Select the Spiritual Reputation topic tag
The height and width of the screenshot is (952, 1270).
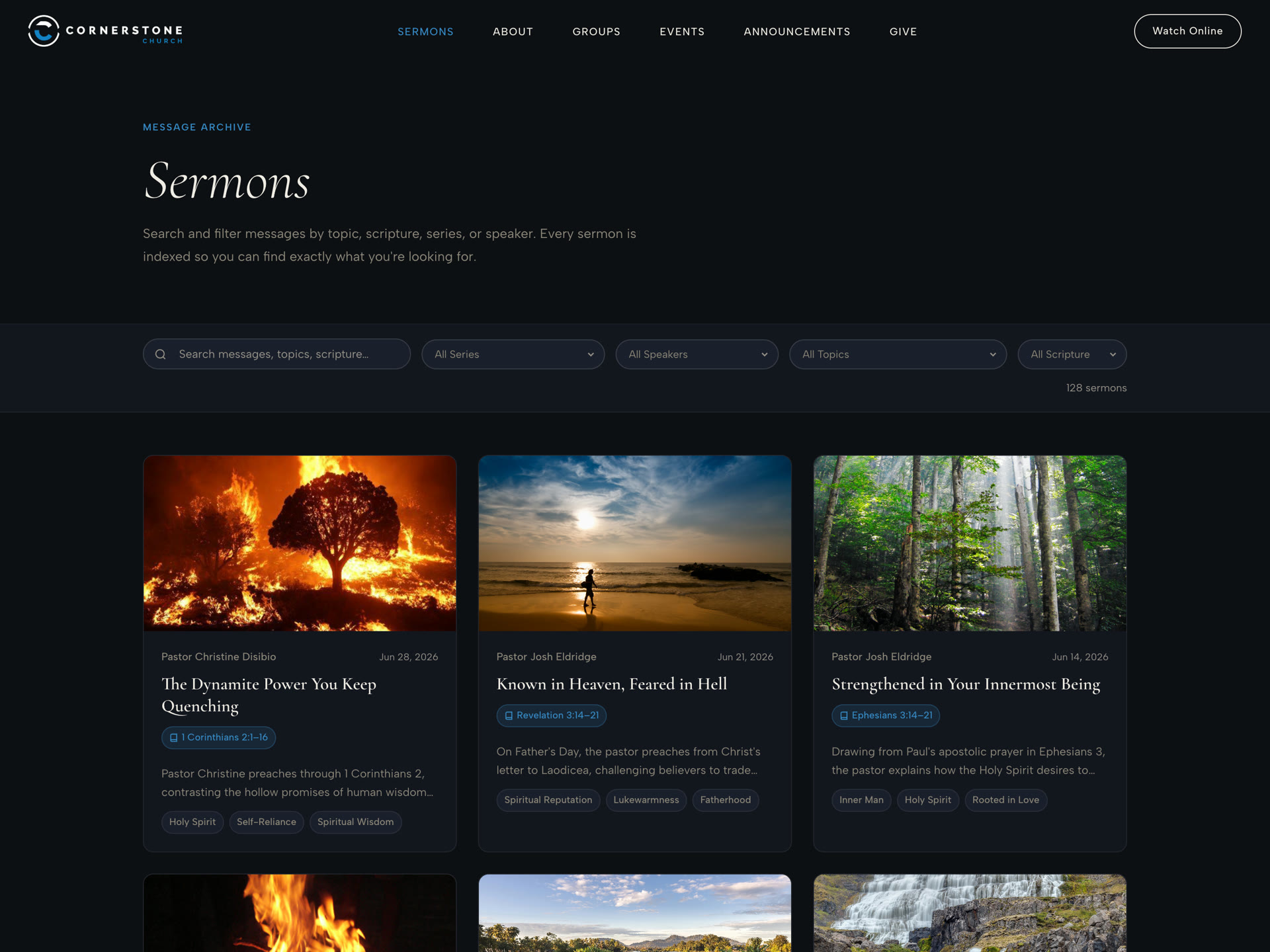pos(548,801)
